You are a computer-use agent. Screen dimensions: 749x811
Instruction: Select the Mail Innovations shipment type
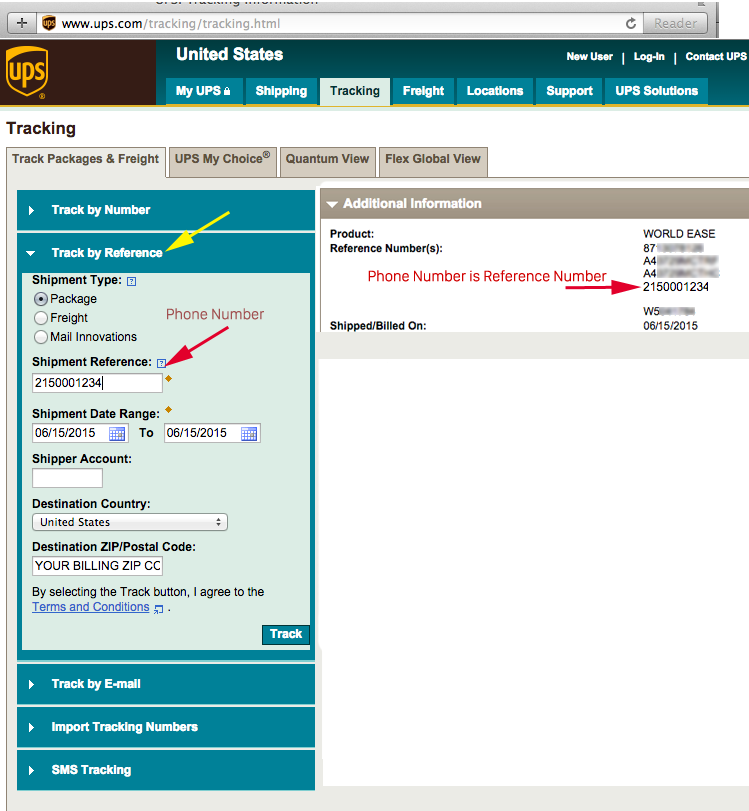pos(41,337)
